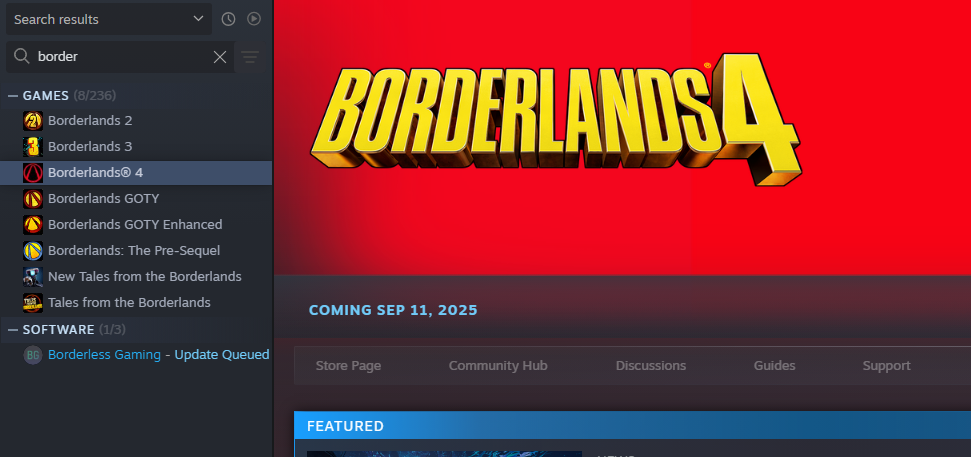This screenshot has height=457, width=971.
Task: Click the recent activity clock icon
Action: pyautogui.click(x=229, y=19)
